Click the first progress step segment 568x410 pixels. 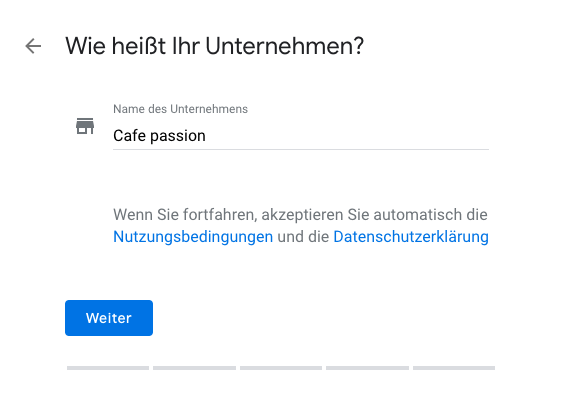pyautogui.click(x=108, y=368)
